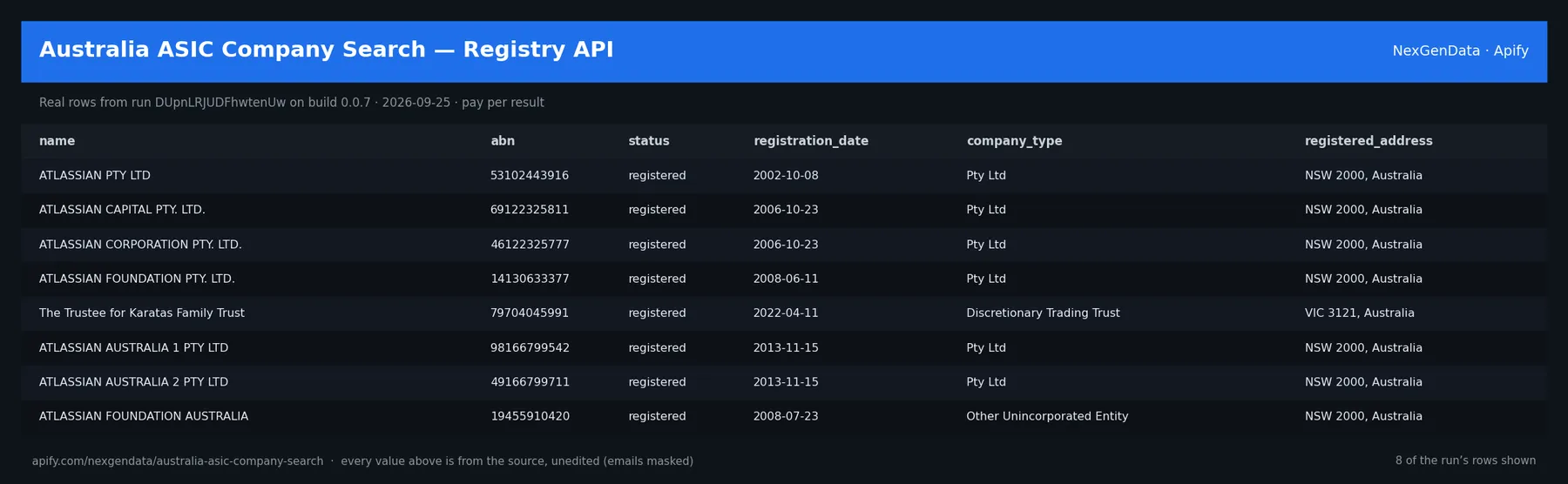Open the apify.com/nexgendata footer URL
The width and height of the screenshot is (1568, 484).
(x=178, y=461)
